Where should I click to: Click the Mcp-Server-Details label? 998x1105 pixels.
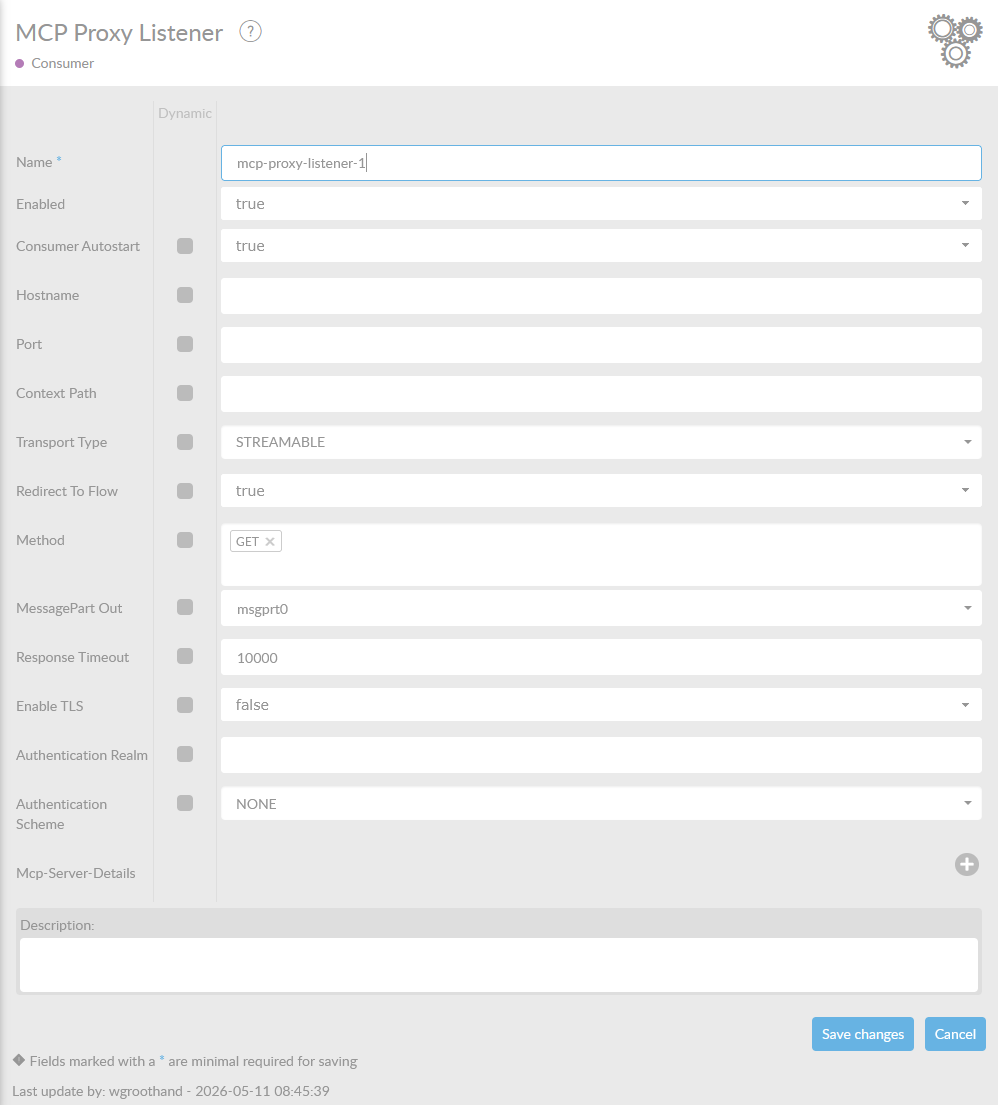(75, 873)
